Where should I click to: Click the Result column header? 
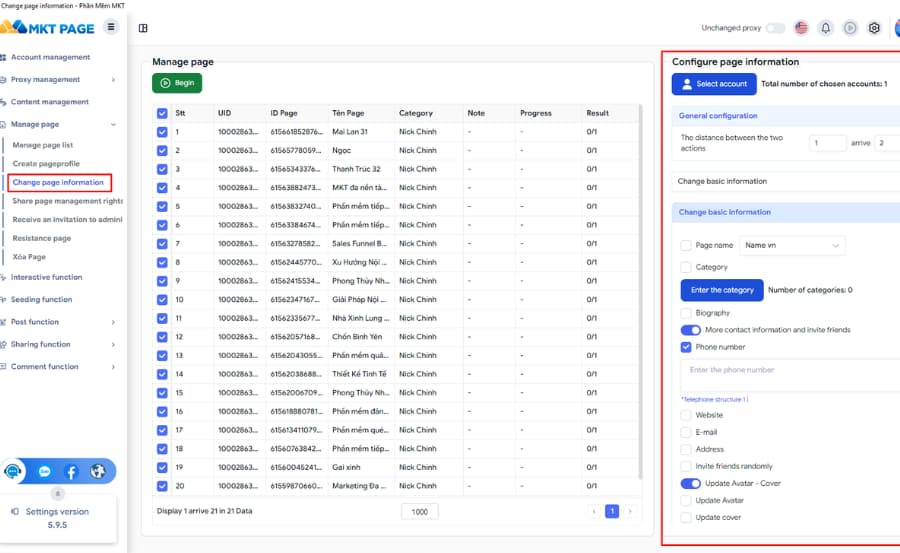(x=598, y=113)
